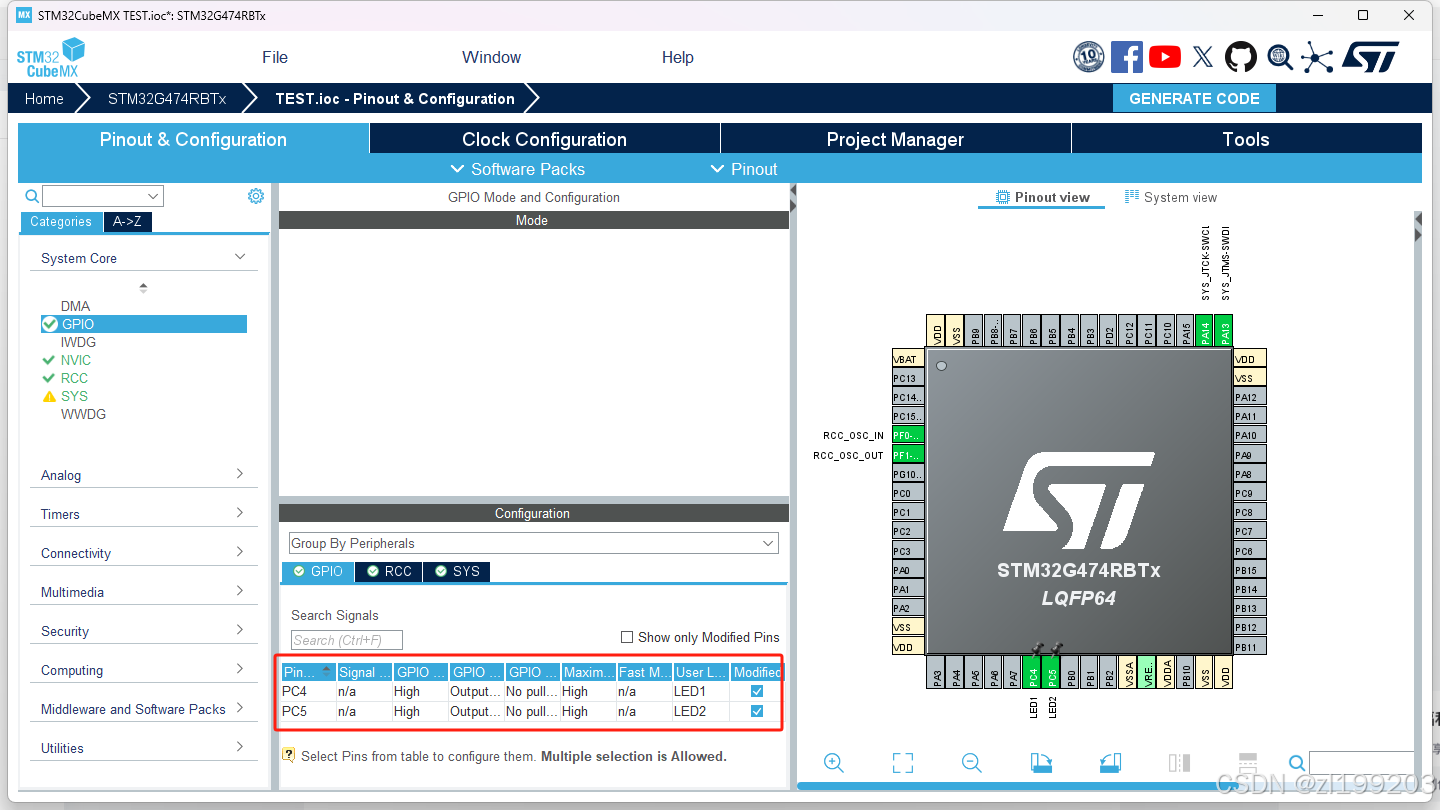
Task: Select PF0 RCC_OSC_IN pin on chip
Action: 908,436
